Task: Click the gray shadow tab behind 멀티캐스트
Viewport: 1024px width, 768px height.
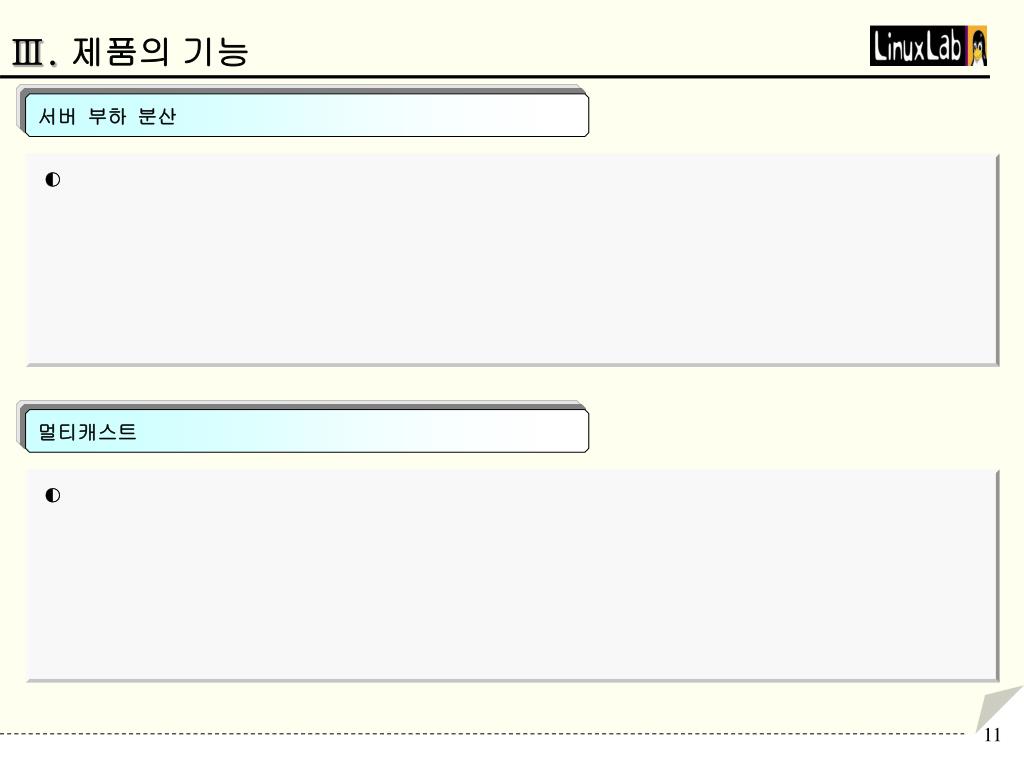Action: pyautogui.click(x=300, y=405)
